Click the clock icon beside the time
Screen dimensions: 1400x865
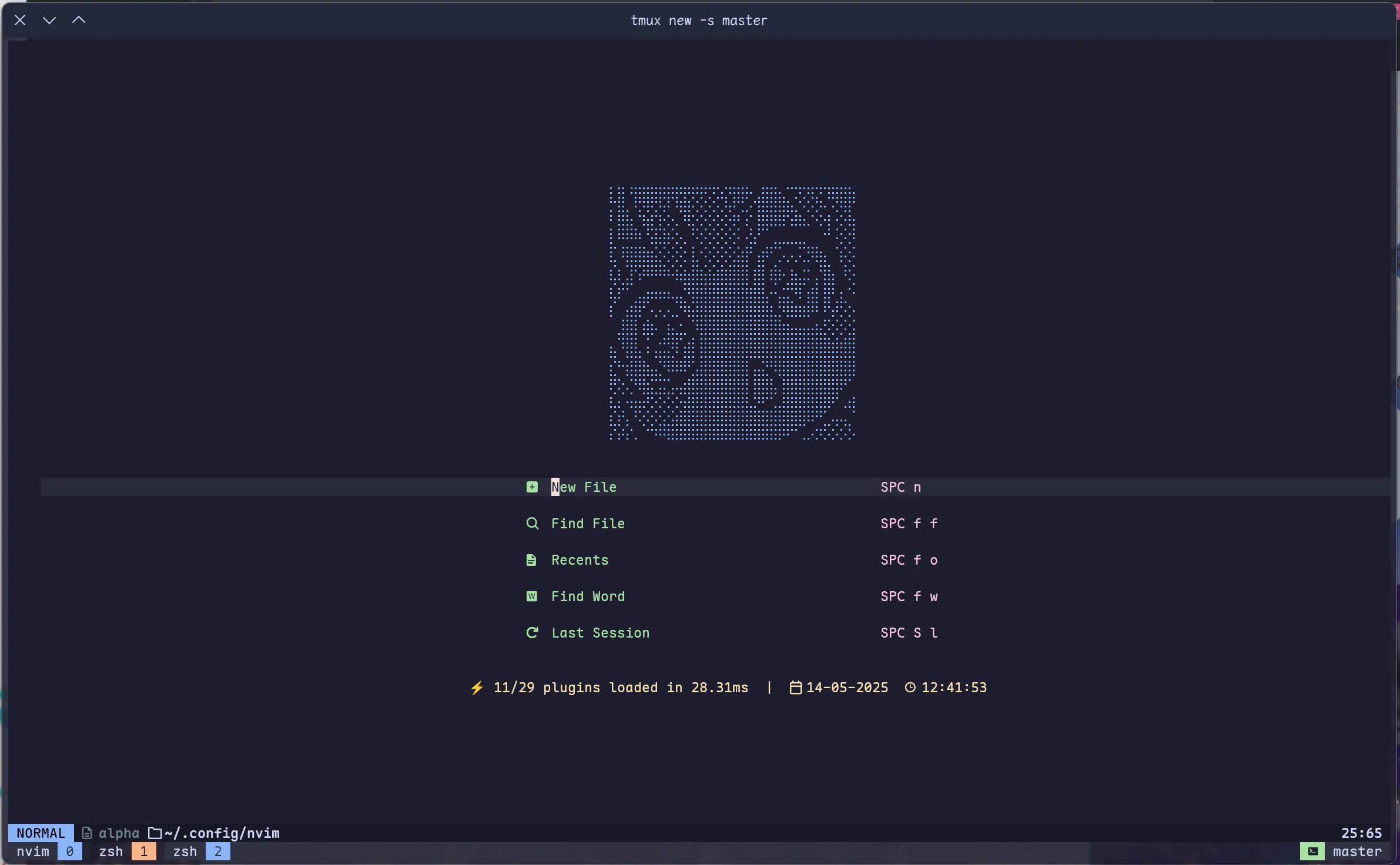[910, 688]
